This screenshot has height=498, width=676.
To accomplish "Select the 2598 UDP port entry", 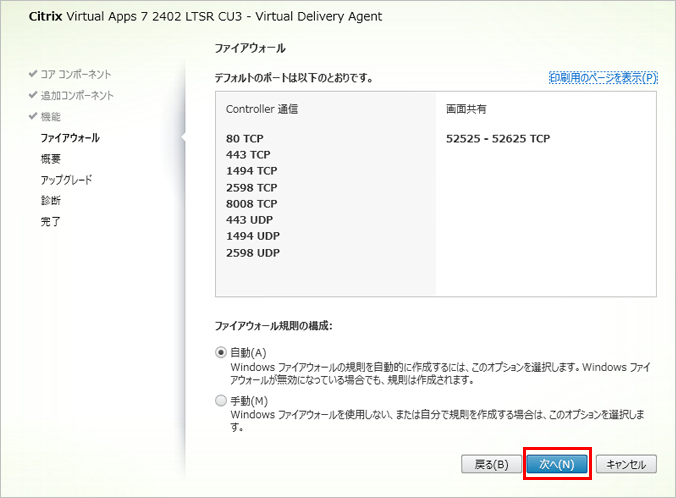I will click(x=253, y=252).
